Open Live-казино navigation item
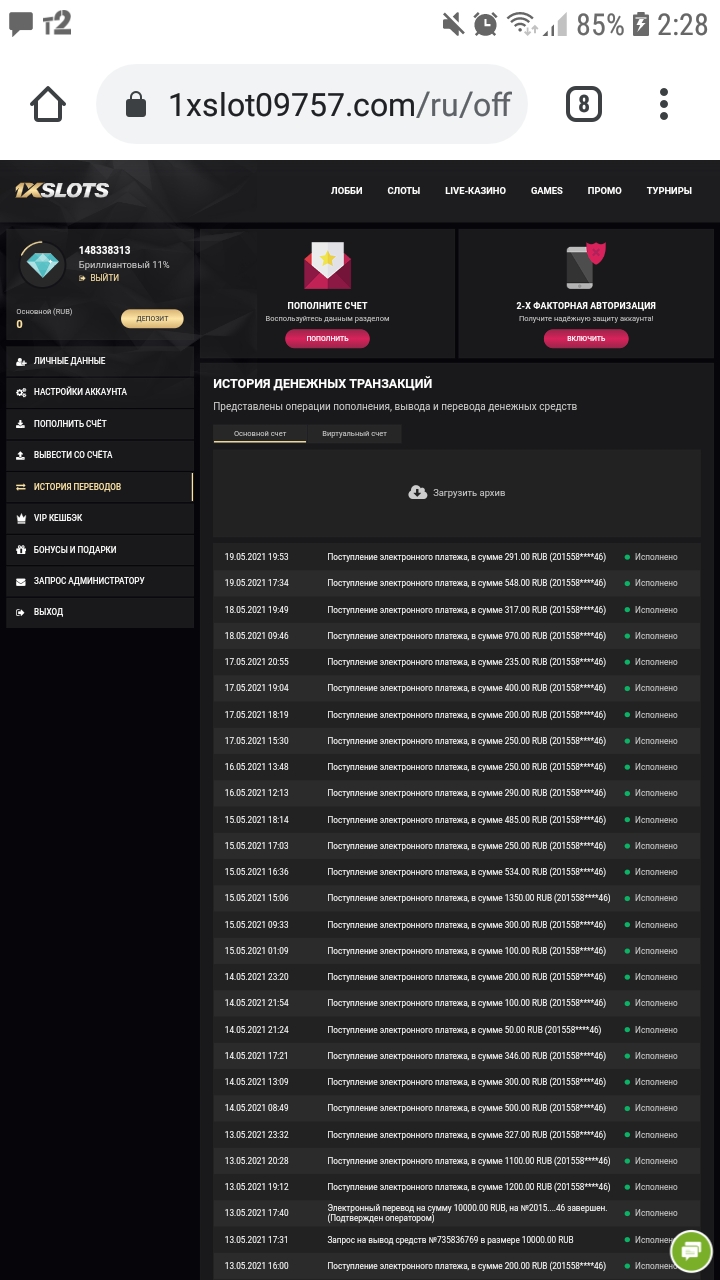The height and width of the screenshot is (1280, 720). [x=475, y=191]
